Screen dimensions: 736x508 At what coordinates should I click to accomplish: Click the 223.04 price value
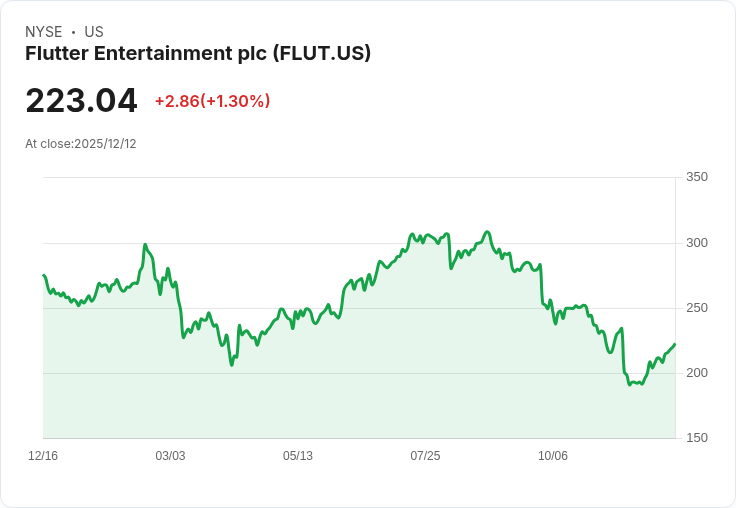[81, 101]
